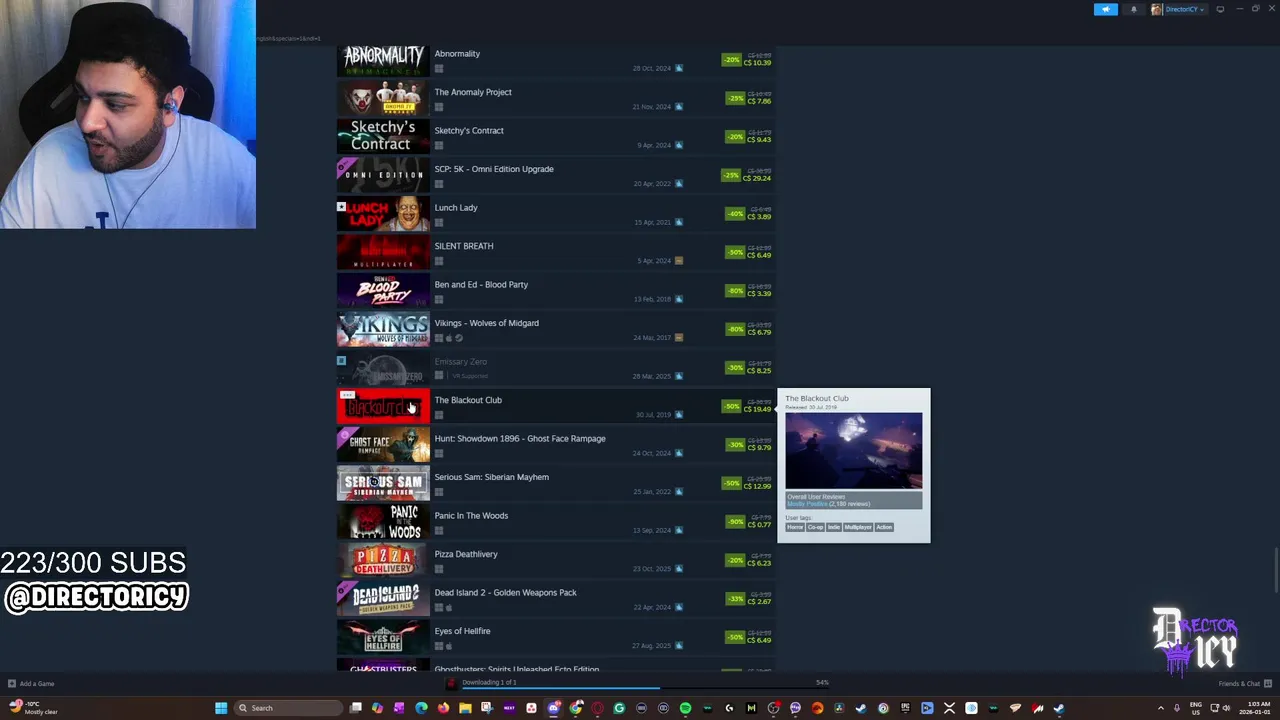Click Lunch Lady capsule image
The width and height of the screenshot is (1280, 720).
click(x=383, y=214)
